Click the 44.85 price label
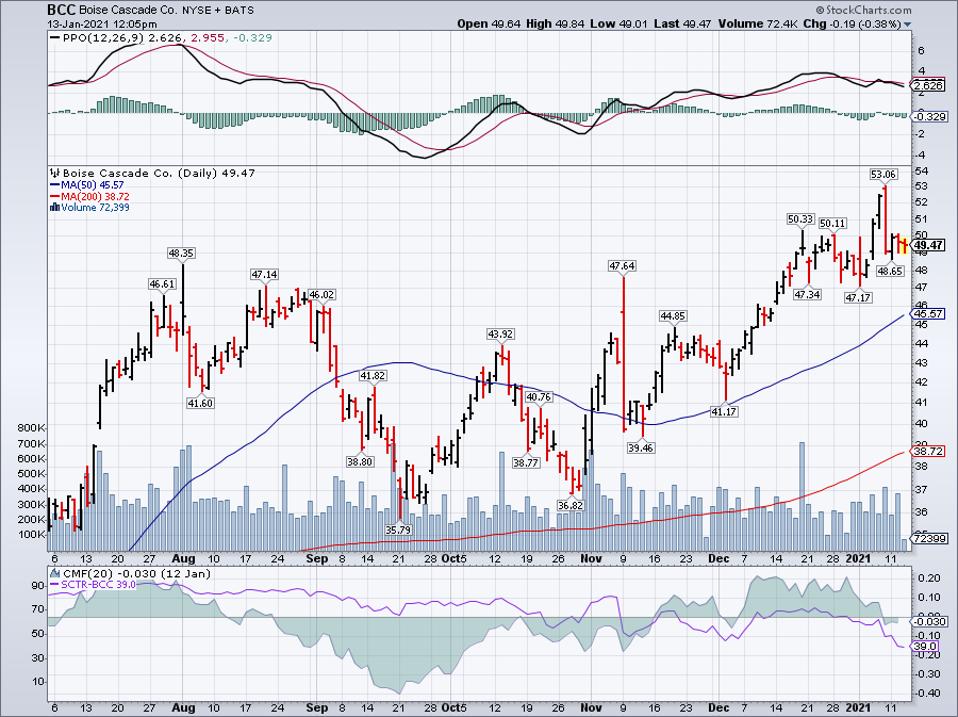 (673, 316)
